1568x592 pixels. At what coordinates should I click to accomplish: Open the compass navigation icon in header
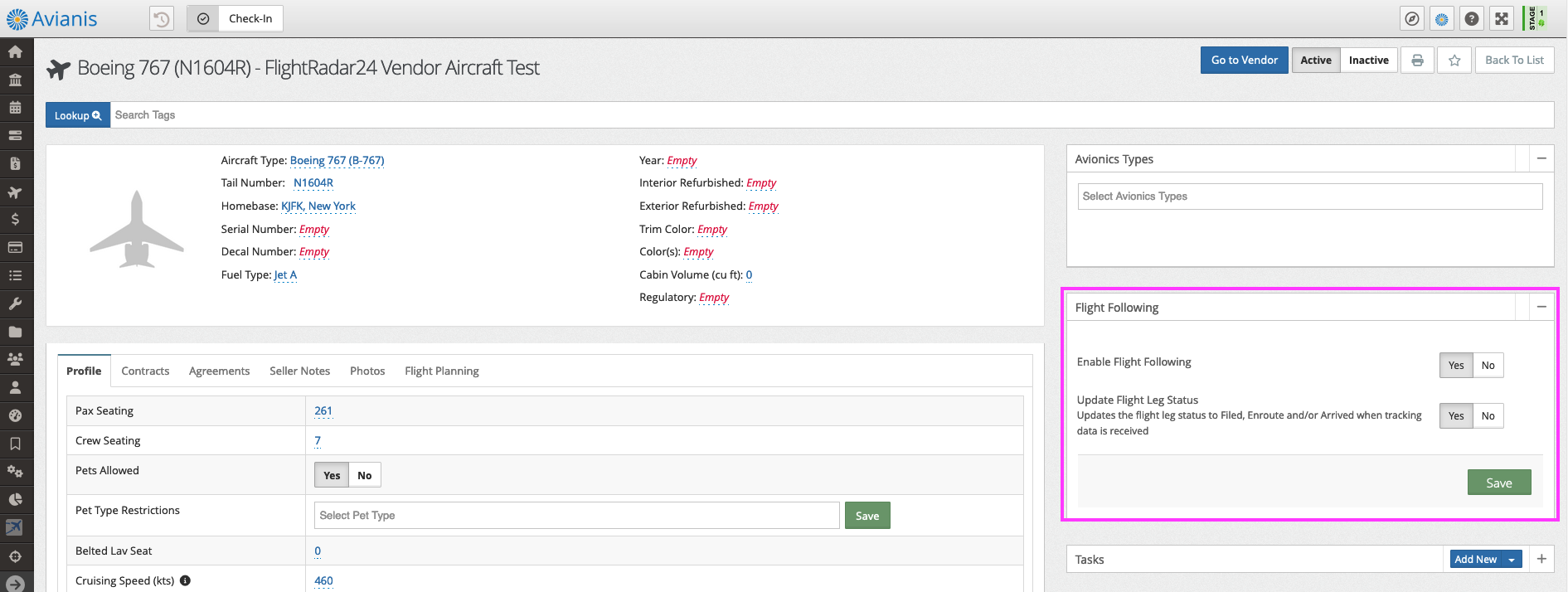click(x=1412, y=18)
